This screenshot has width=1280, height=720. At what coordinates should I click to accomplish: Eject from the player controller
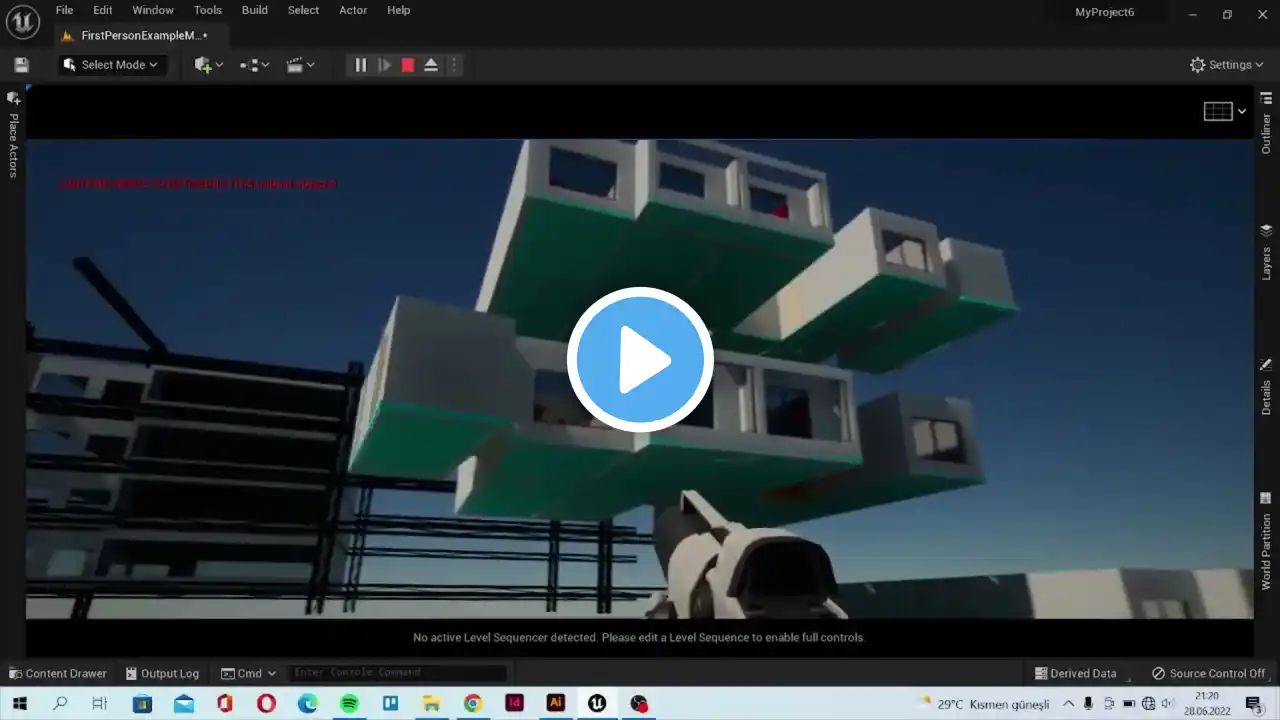pos(431,65)
